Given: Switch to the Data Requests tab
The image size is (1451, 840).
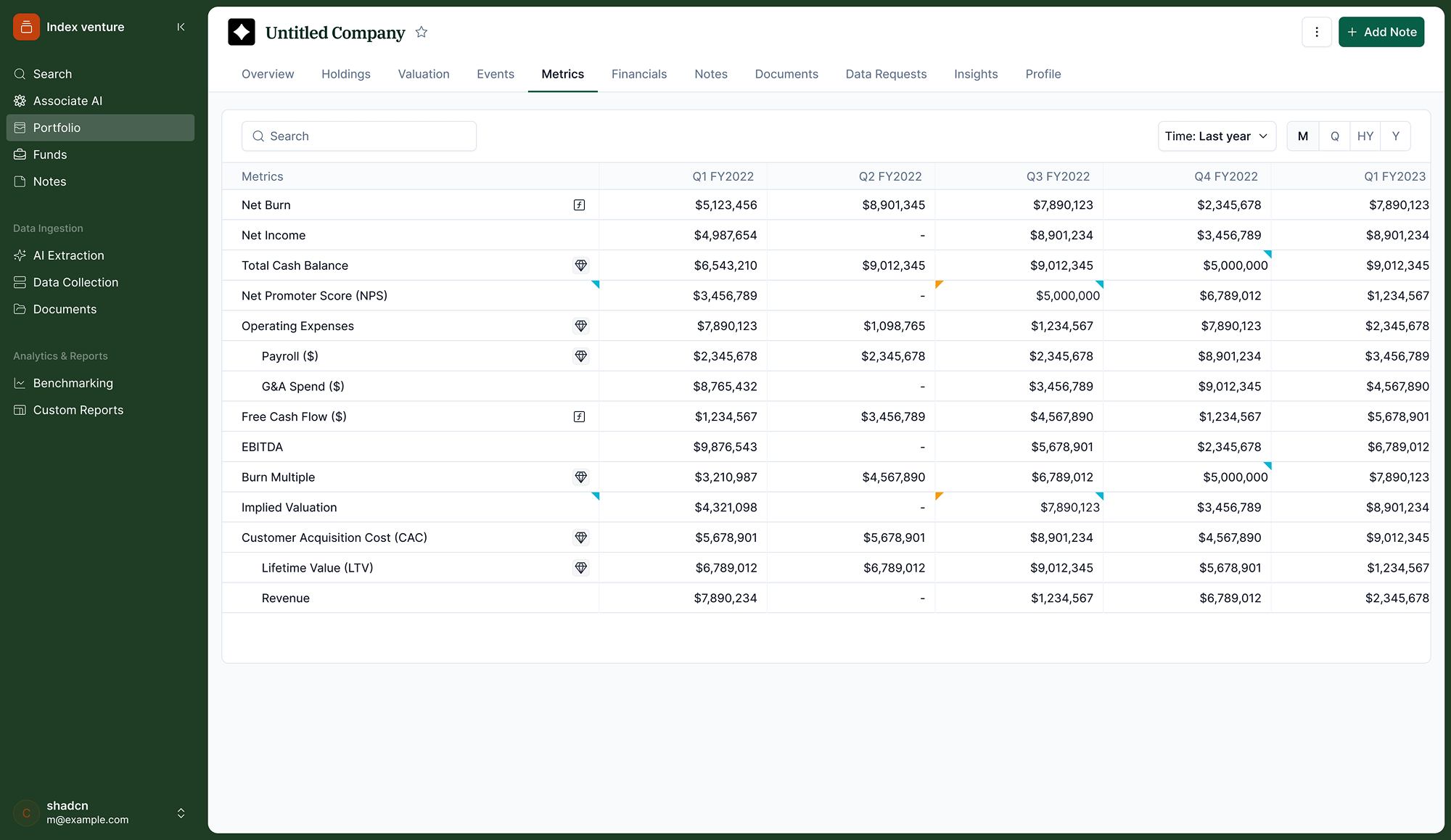Looking at the screenshot, I should 886,74.
